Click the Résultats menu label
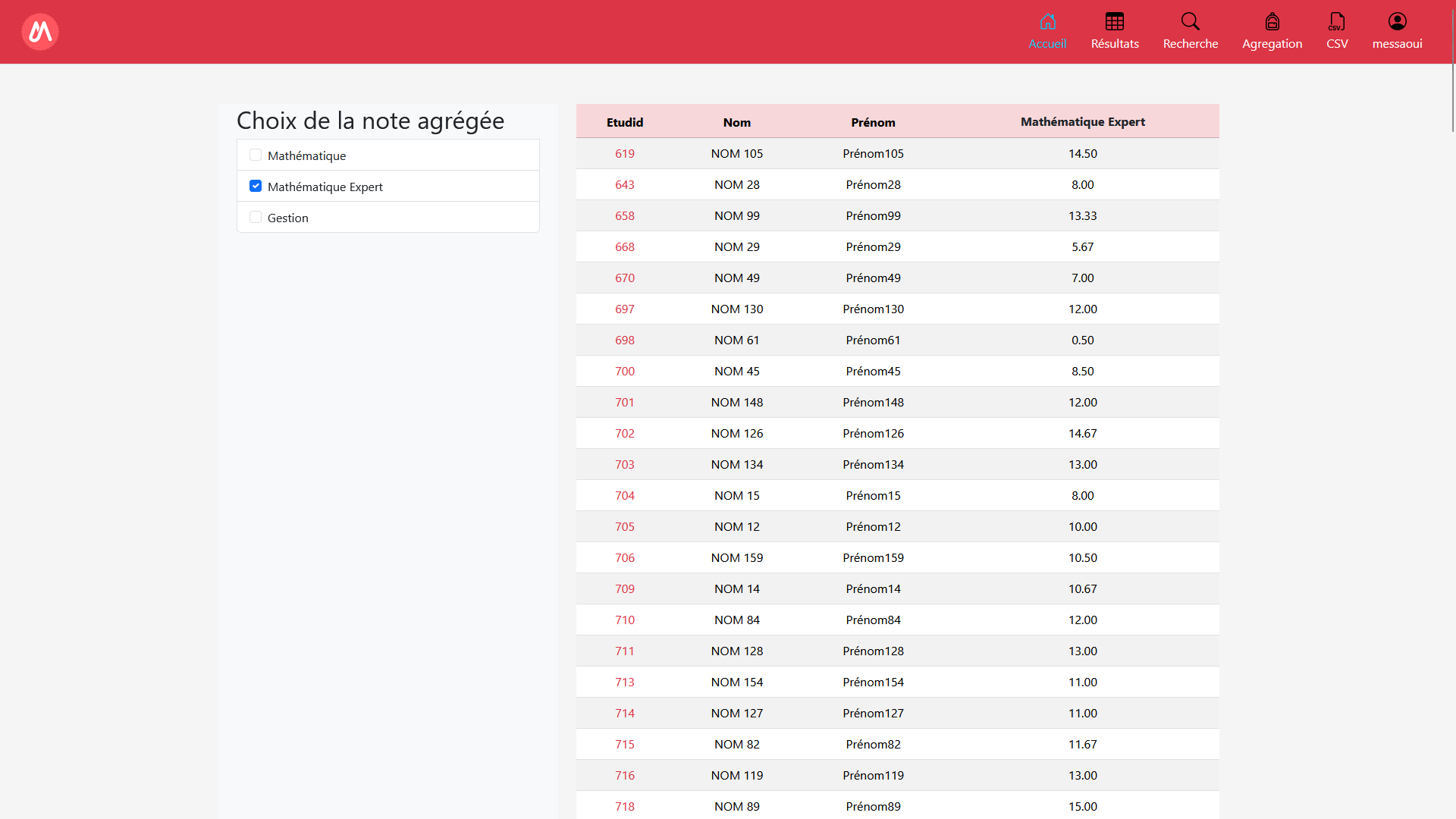Viewport: 1456px width, 819px height. coord(1115,44)
